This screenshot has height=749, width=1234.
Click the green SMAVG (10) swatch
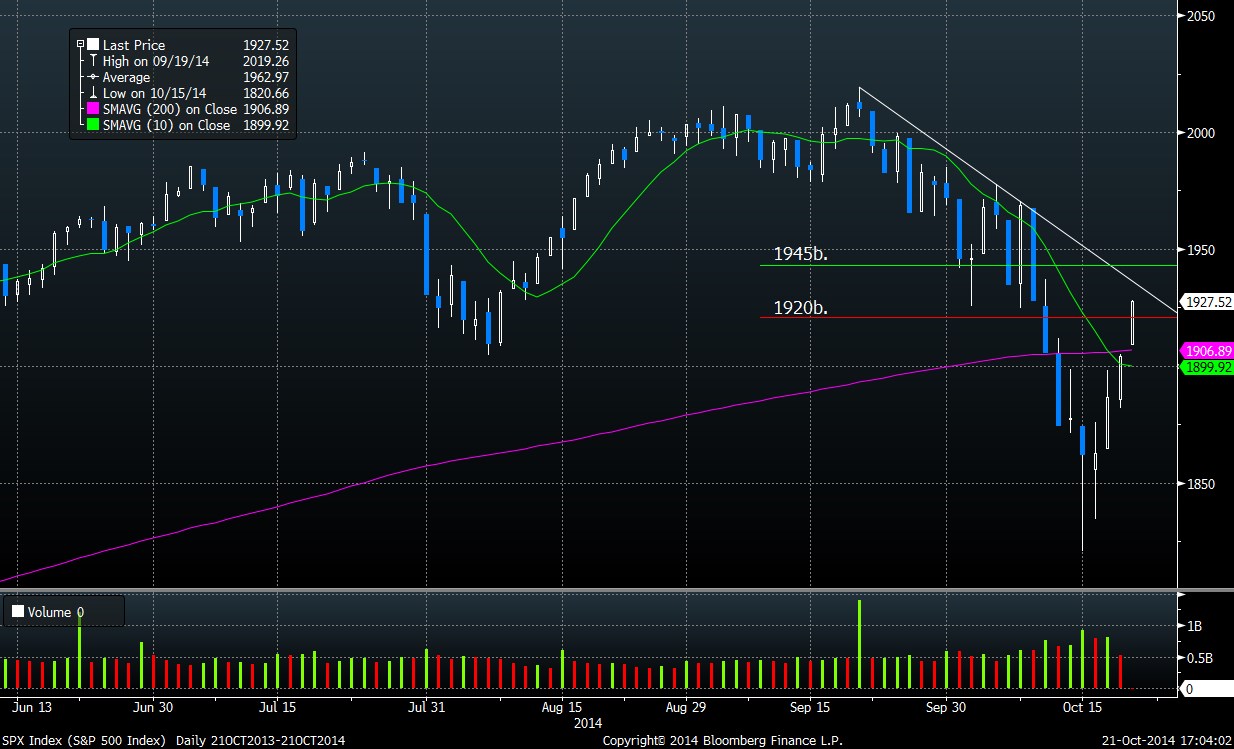click(x=93, y=125)
